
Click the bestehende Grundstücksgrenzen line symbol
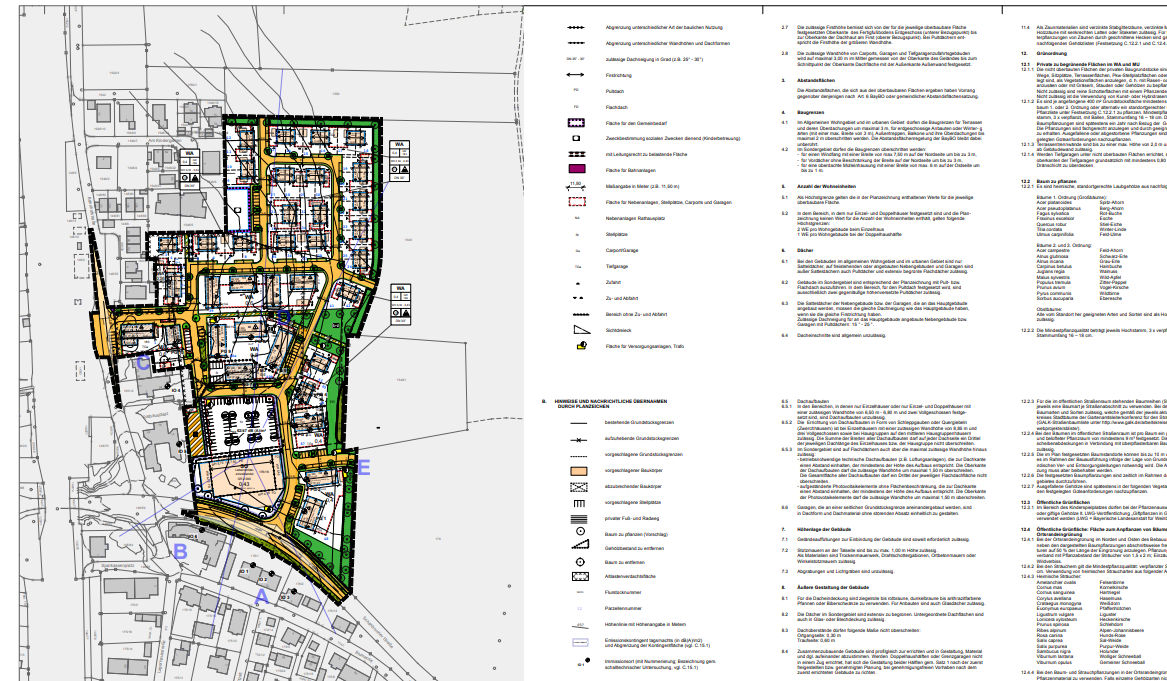pos(578,423)
